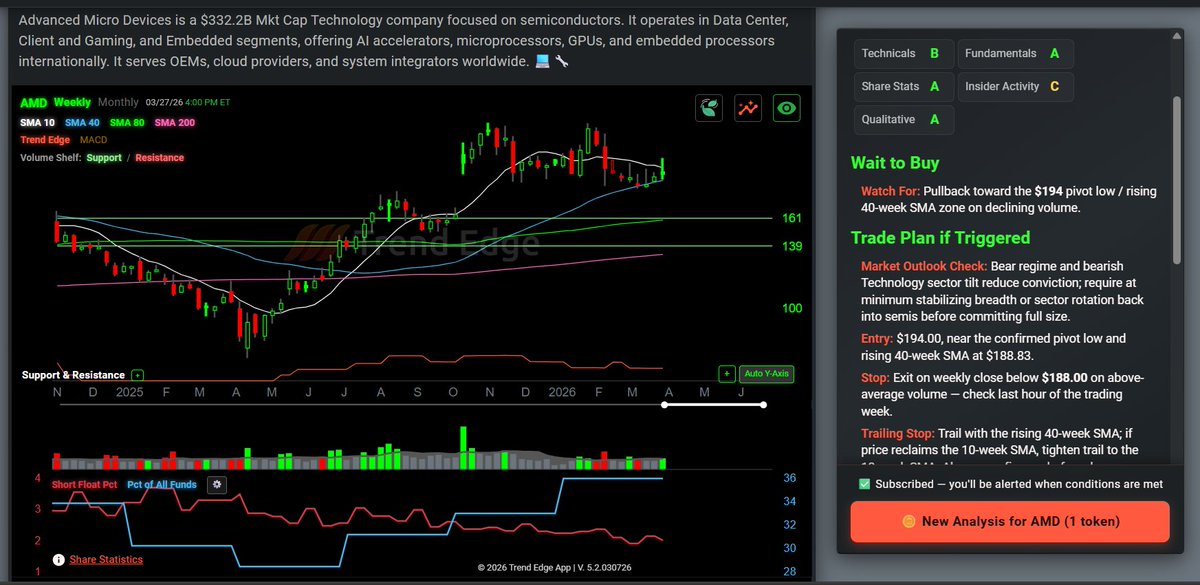Toggle Volume Shelf Support lines

[x=104, y=157]
